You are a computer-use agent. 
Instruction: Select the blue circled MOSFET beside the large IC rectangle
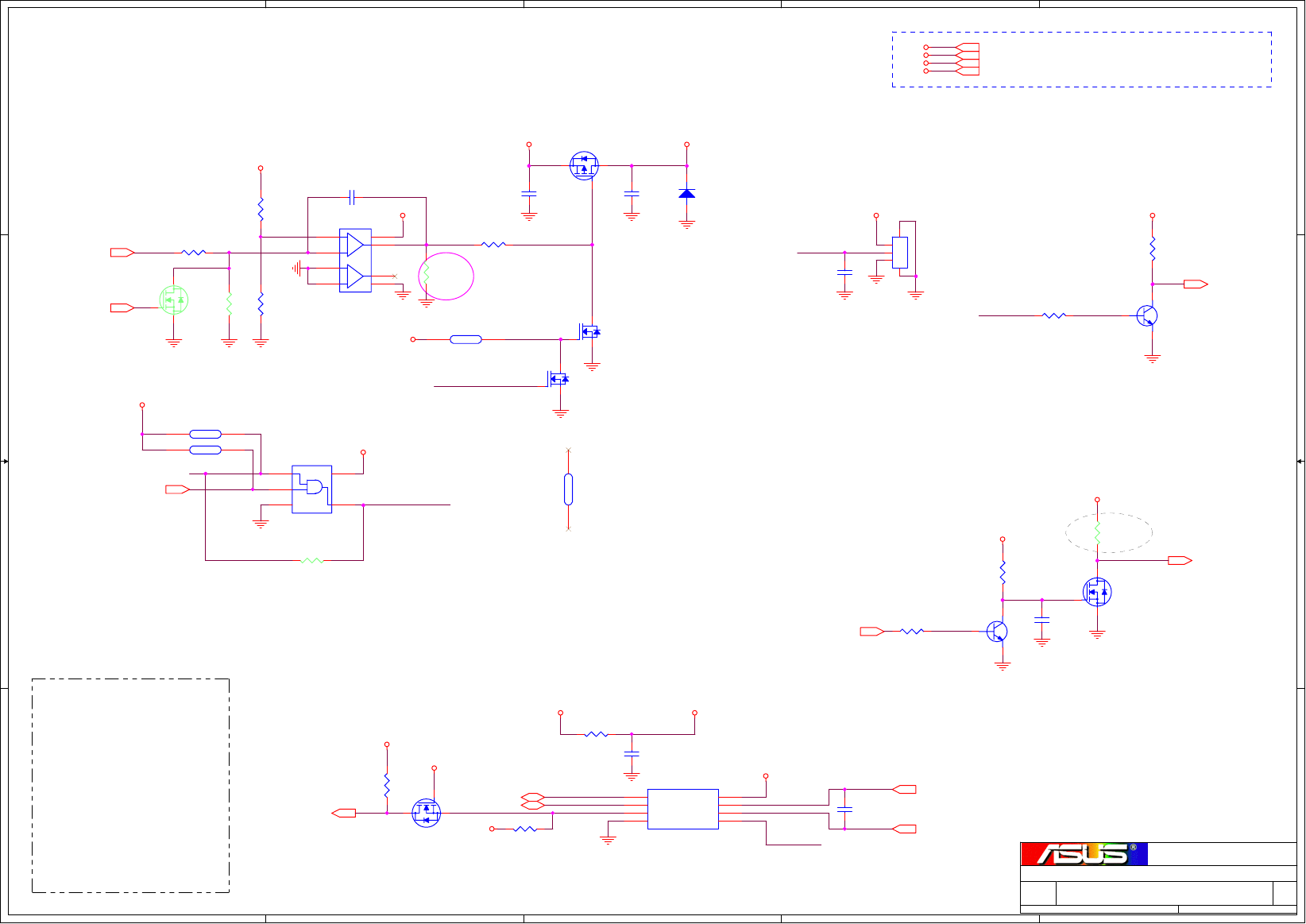(x=427, y=813)
